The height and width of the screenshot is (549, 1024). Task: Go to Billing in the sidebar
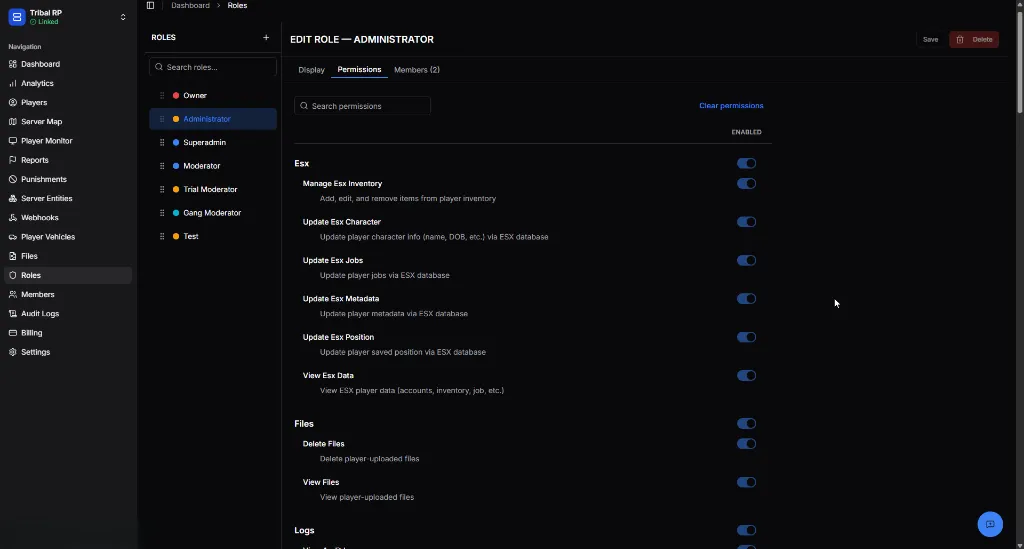68,333
